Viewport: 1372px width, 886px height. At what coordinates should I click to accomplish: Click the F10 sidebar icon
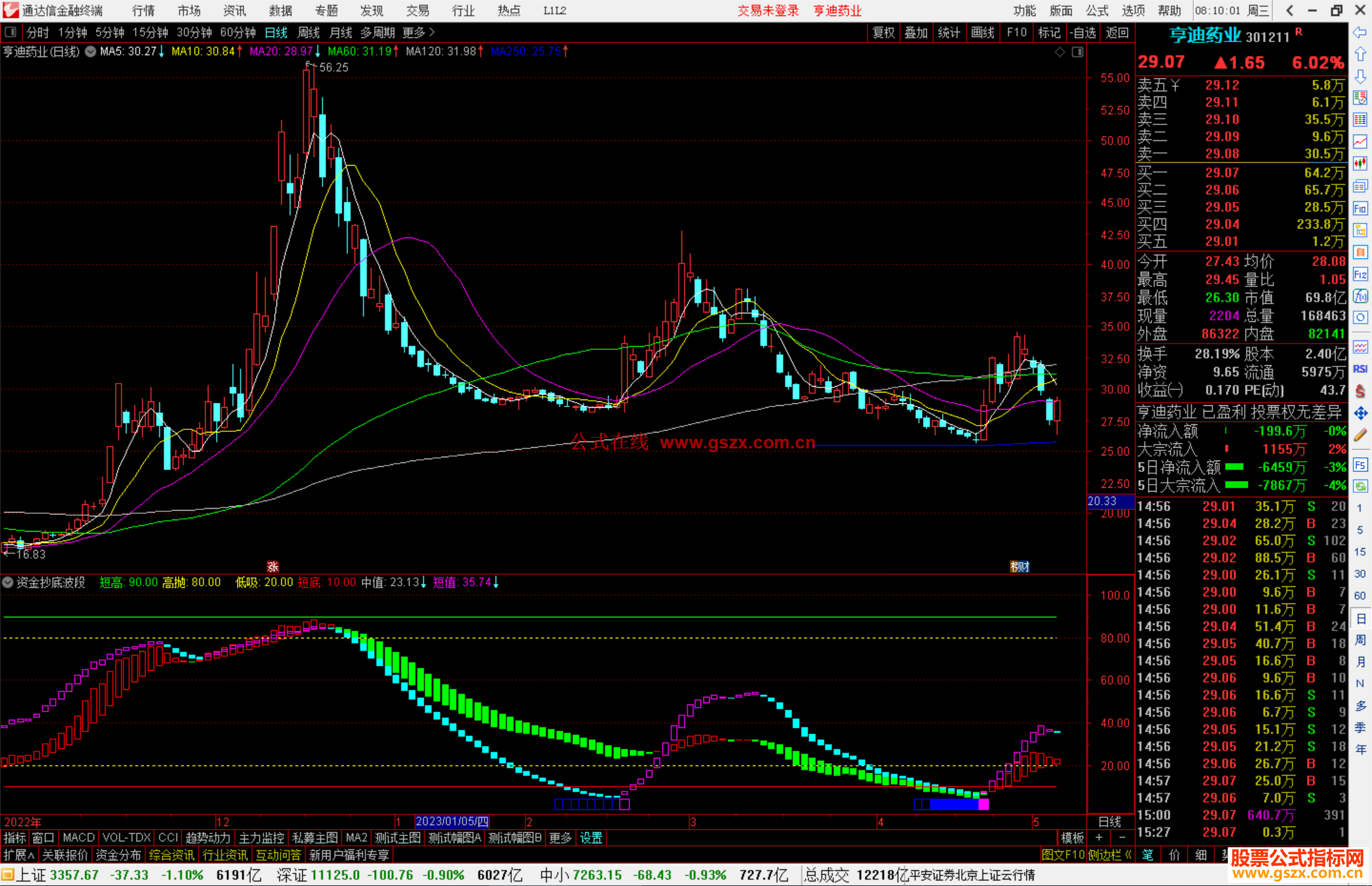pyautogui.click(x=1360, y=208)
